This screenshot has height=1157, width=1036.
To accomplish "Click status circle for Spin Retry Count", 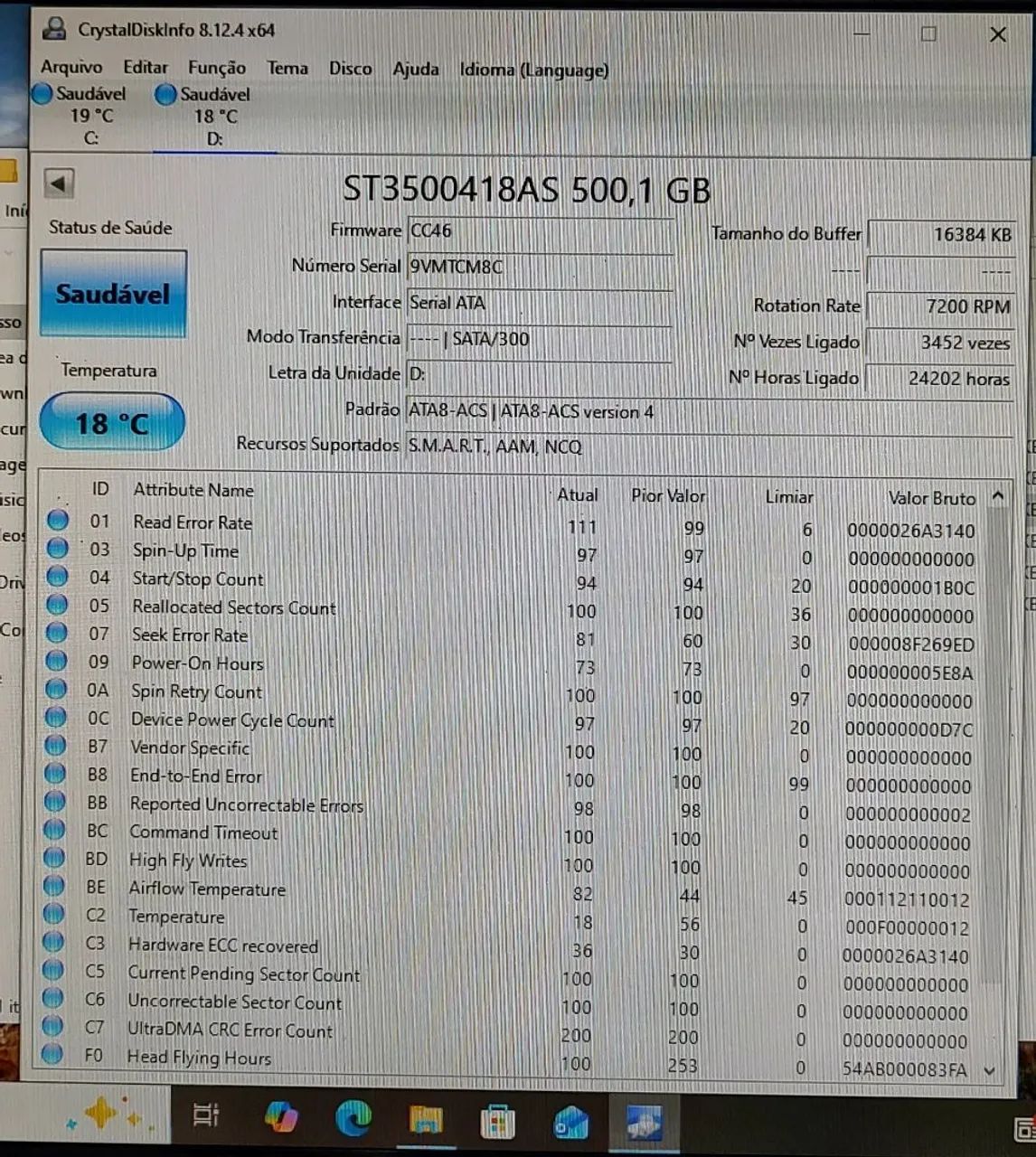I will pos(56,688).
